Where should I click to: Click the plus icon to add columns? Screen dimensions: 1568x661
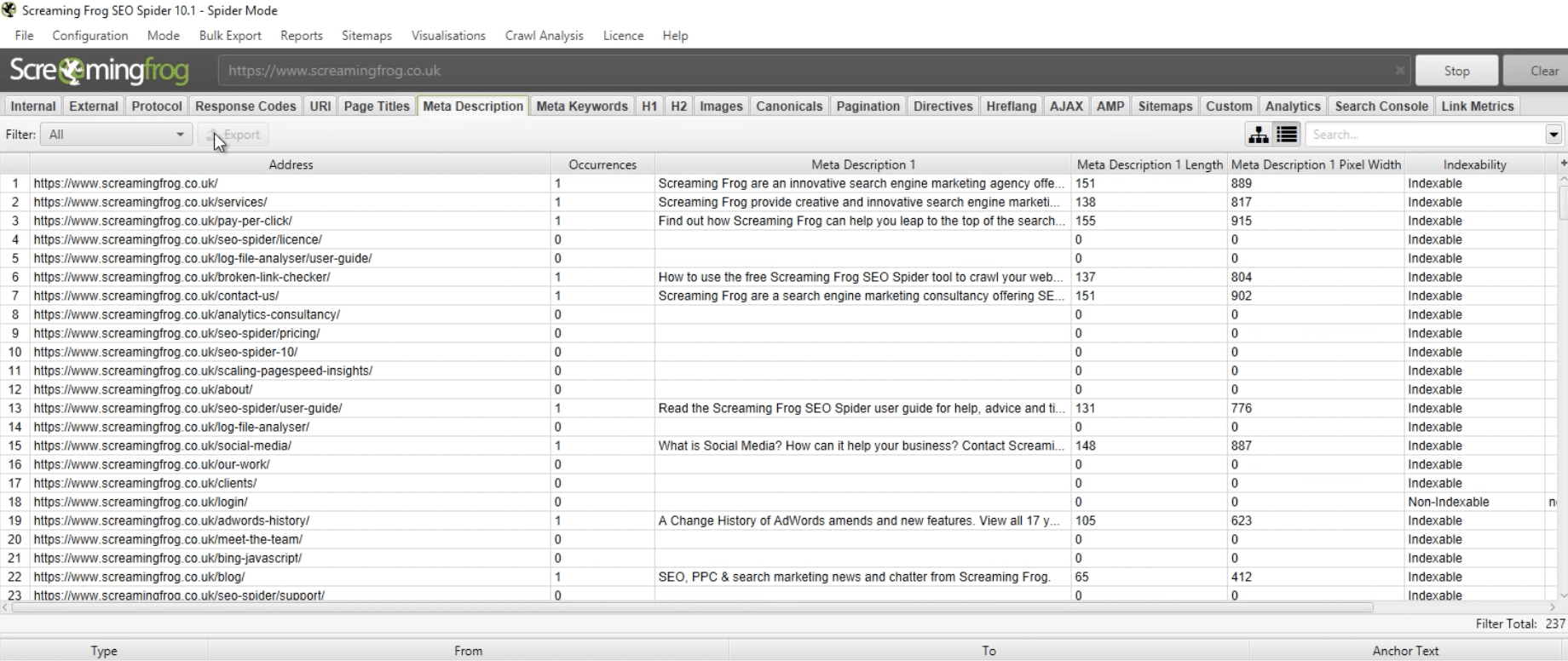[x=1563, y=164]
